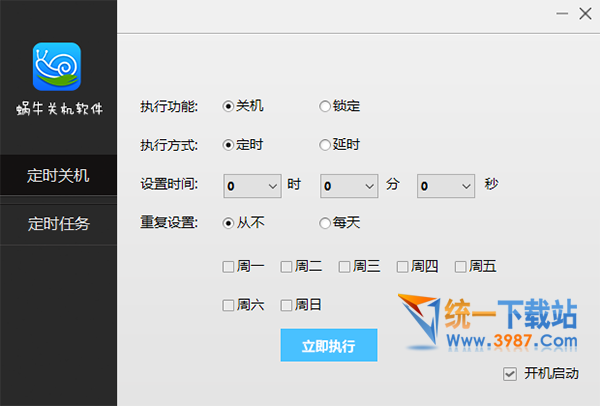This screenshot has width=600, height=406.
Task: Set repeat to 每天
Action: 324,223
